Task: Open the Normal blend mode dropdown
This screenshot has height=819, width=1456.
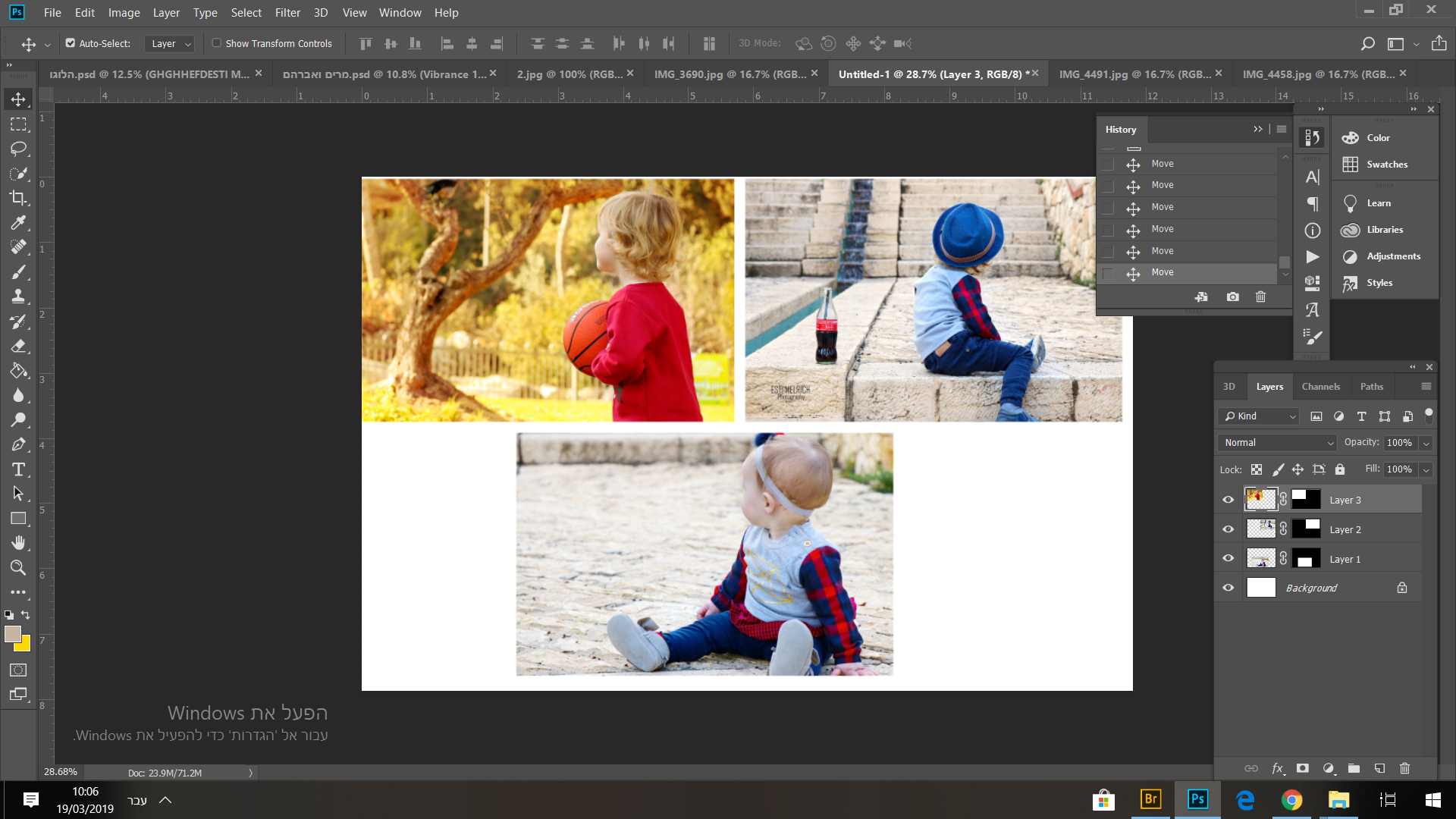Action: pos(1278,442)
